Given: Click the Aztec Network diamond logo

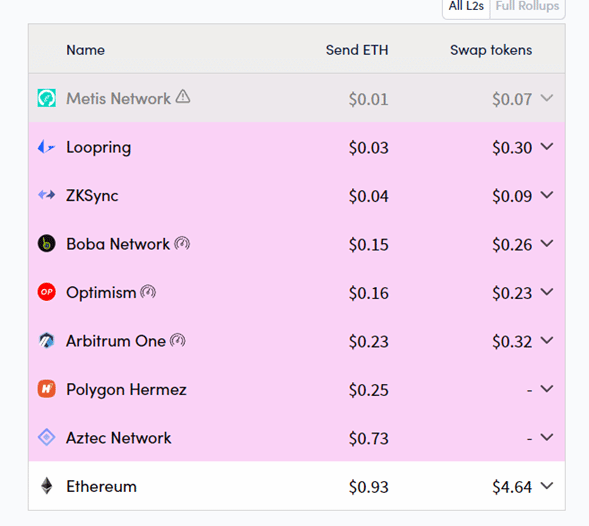Looking at the screenshot, I should coord(47,437).
